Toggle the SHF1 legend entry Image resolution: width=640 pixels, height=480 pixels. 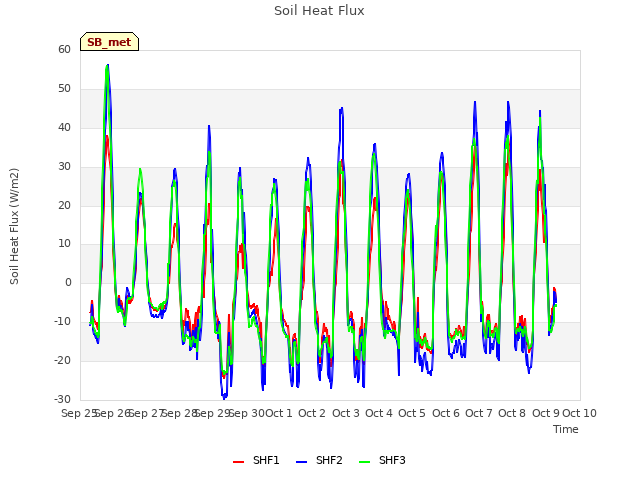click(x=256, y=460)
